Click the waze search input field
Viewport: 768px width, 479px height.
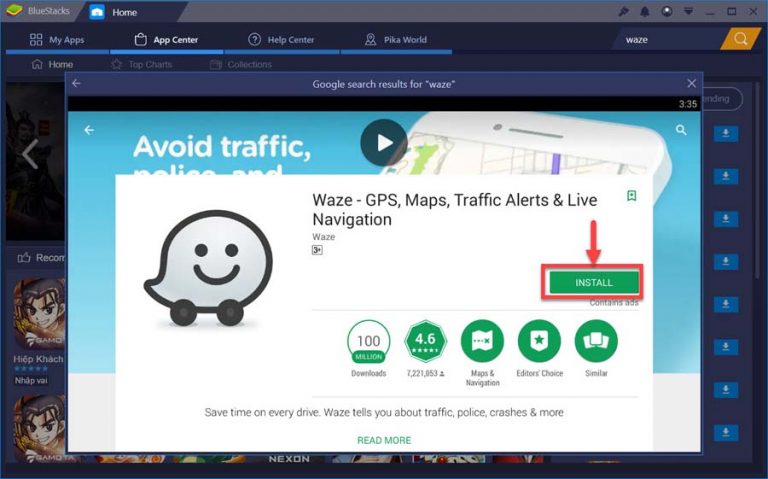tap(669, 40)
